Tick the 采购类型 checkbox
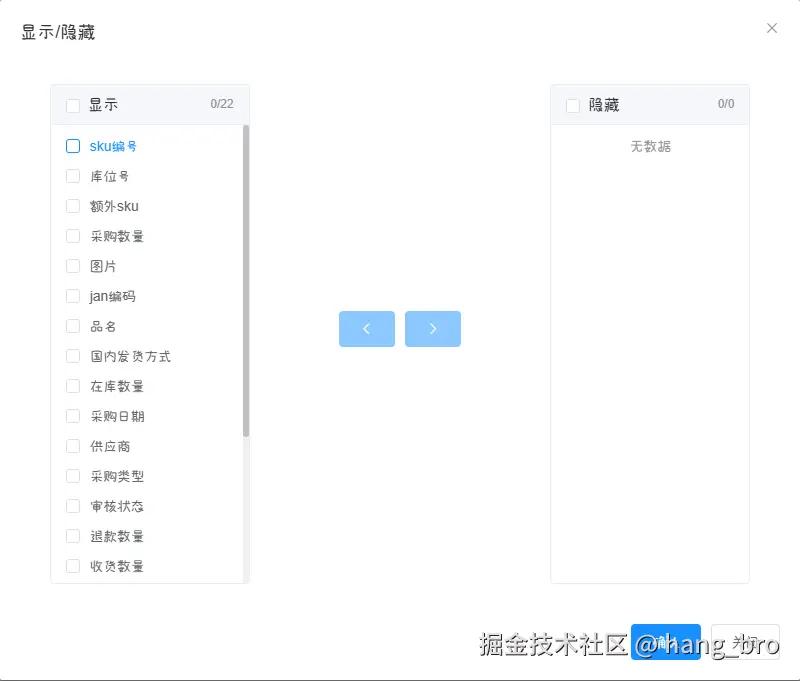The width and height of the screenshot is (800, 681). pyautogui.click(x=73, y=476)
